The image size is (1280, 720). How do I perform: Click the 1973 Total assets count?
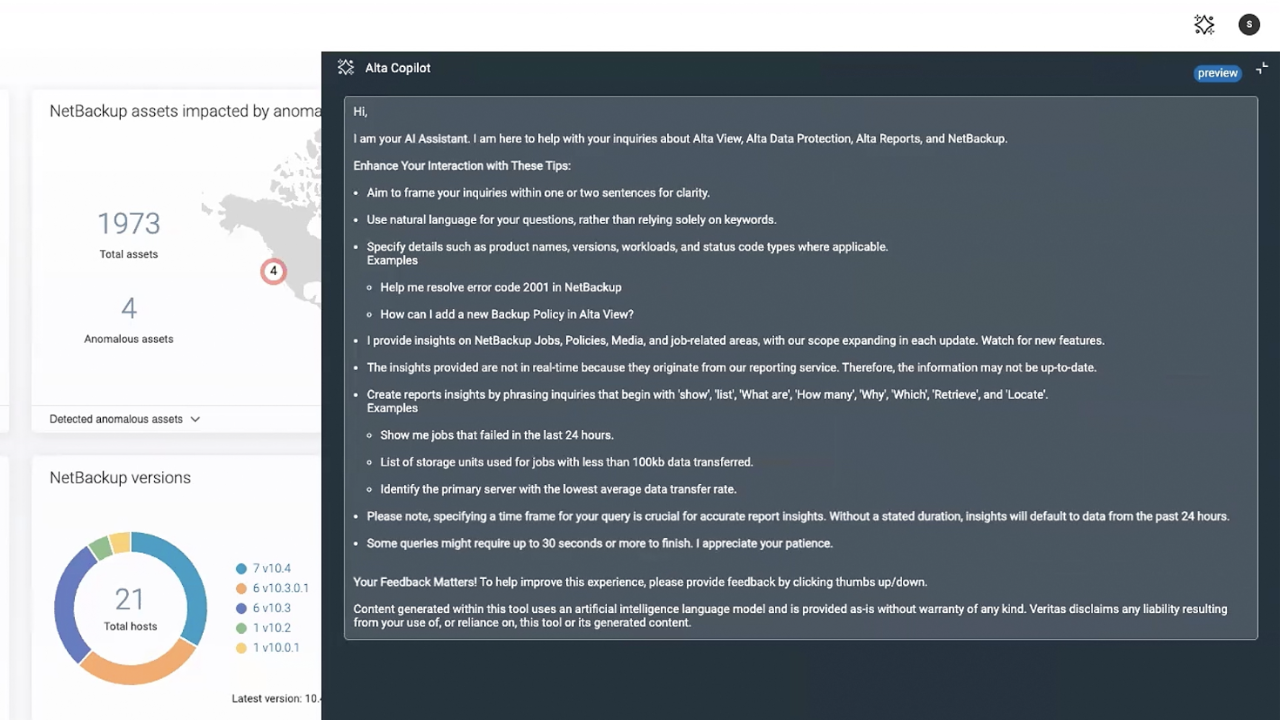coord(129,224)
